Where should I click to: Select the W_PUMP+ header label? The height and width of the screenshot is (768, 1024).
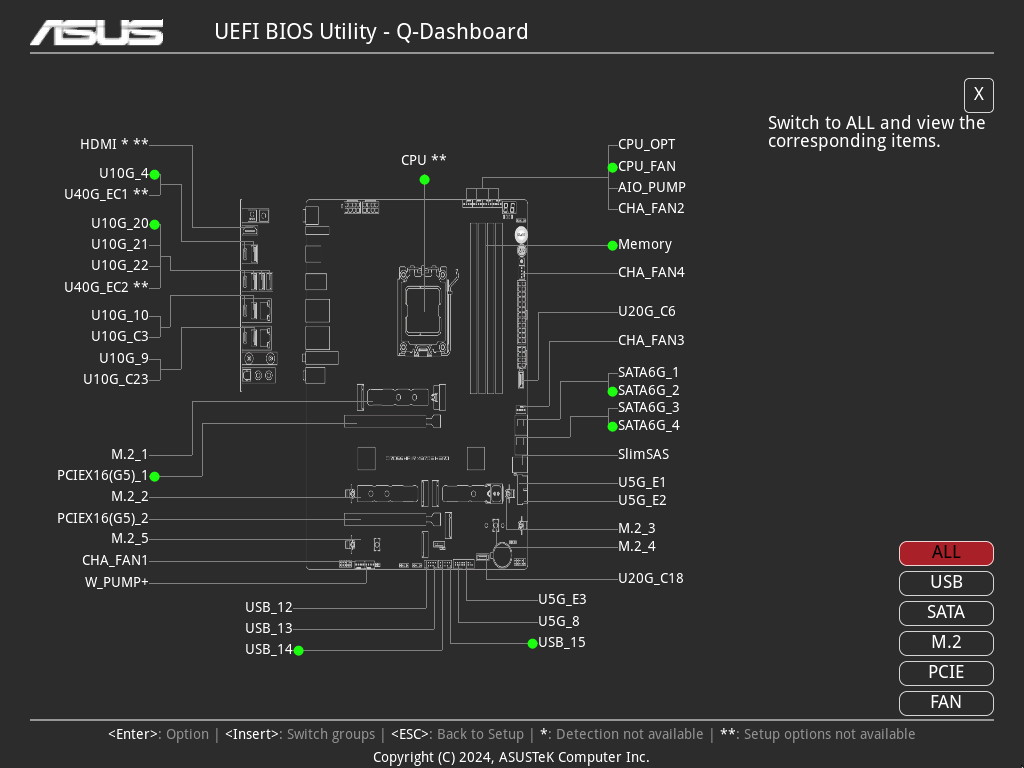116,583
